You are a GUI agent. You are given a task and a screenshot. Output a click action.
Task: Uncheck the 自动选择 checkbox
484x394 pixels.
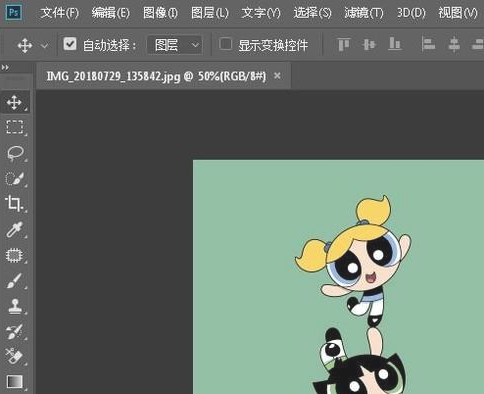pos(70,44)
